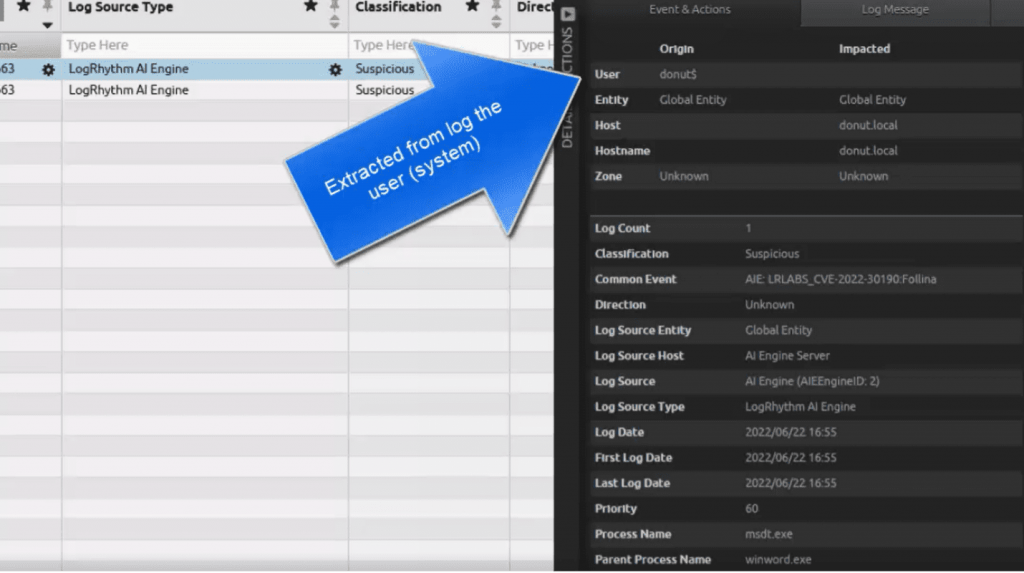Screen dimensions: 1024x573
Task: Click the Last Log Date value
Action: click(790, 483)
